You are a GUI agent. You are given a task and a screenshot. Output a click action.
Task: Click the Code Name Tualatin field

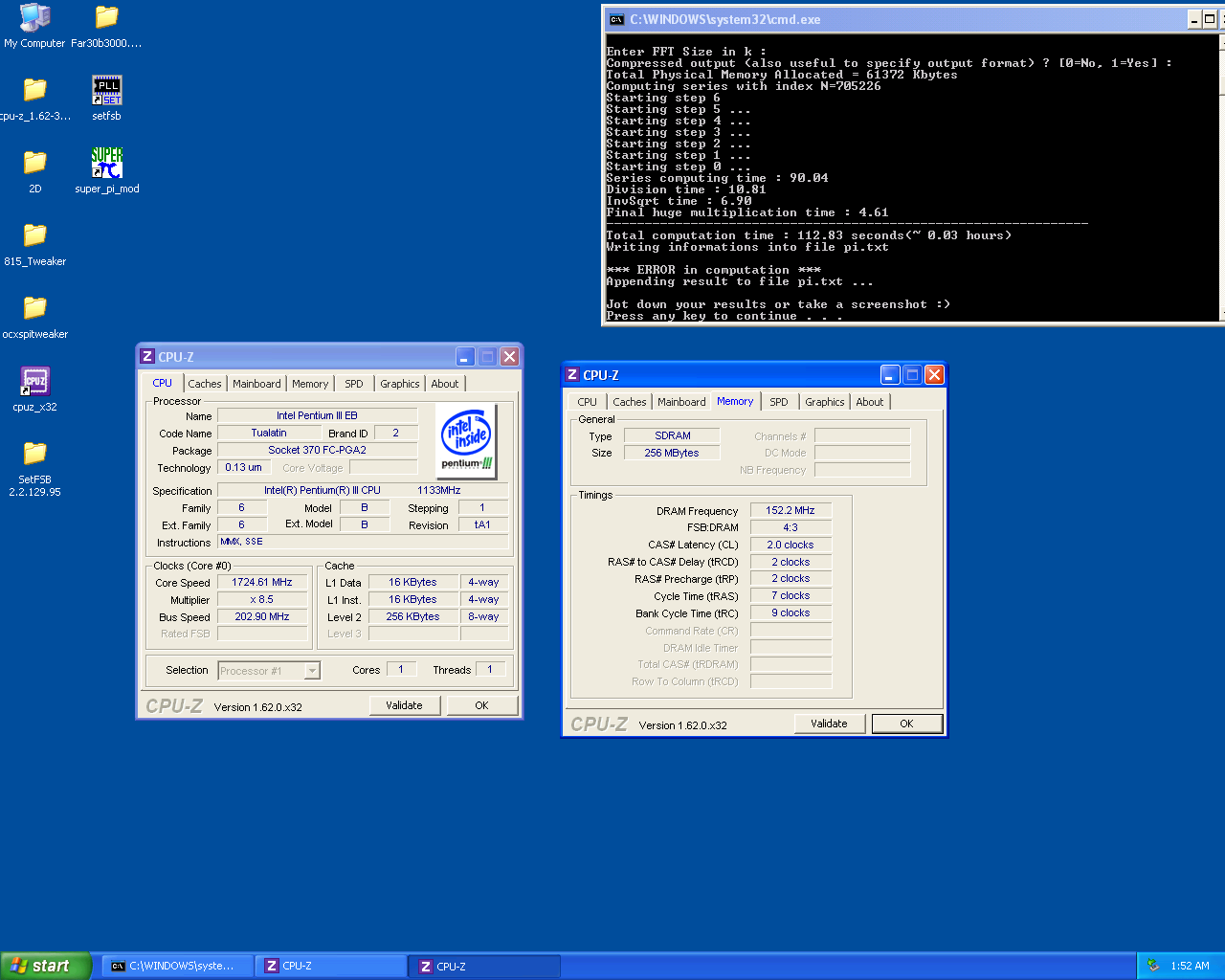coord(268,433)
